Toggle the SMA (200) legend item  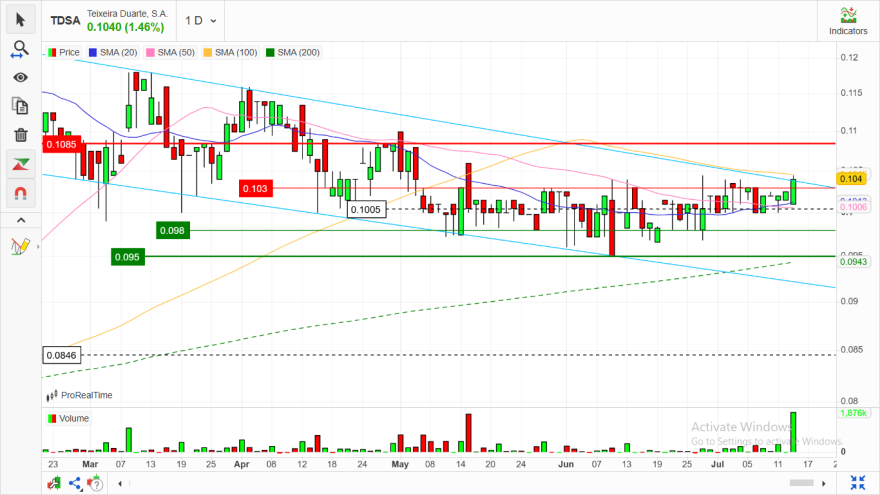tap(293, 52)
